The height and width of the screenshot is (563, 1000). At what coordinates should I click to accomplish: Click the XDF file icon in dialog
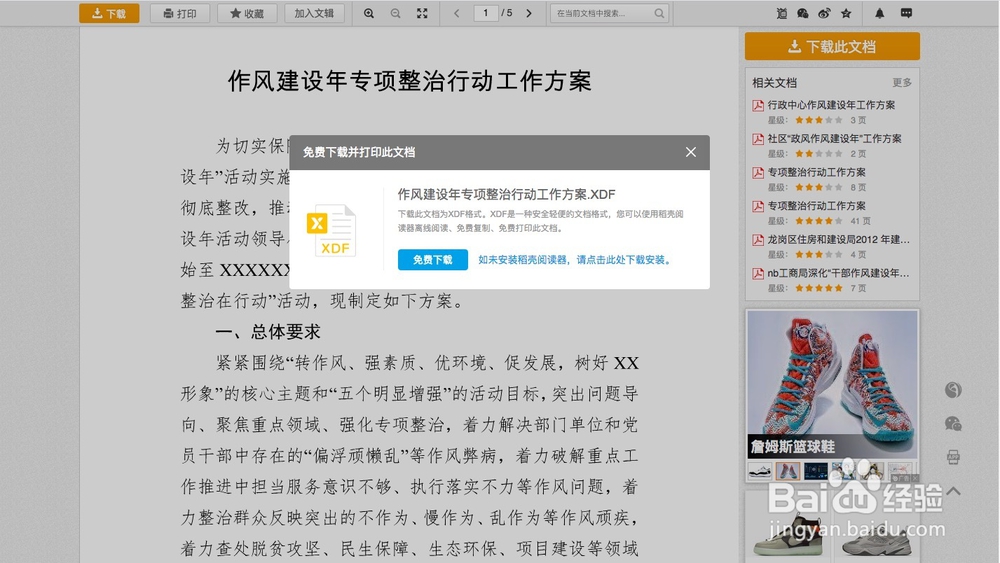tap(332, 230)
